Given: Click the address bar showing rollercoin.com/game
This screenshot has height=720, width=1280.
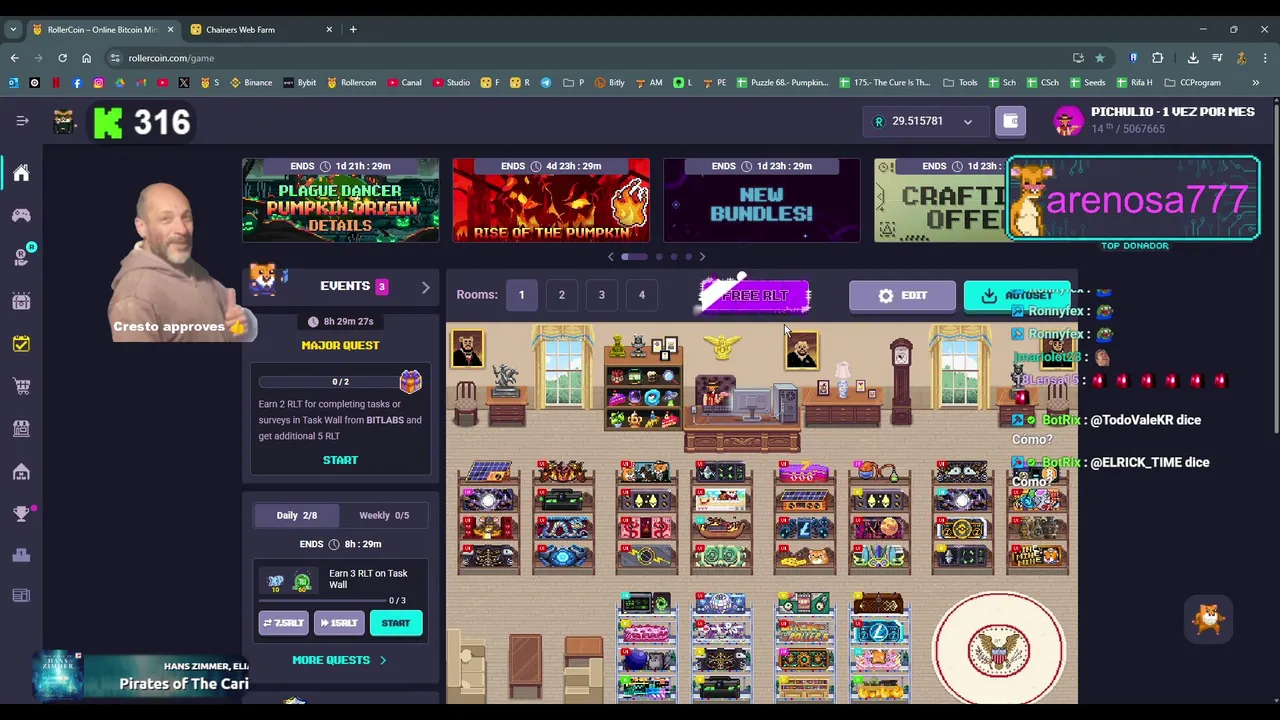Looking at the screenshot, I should 580,58.
